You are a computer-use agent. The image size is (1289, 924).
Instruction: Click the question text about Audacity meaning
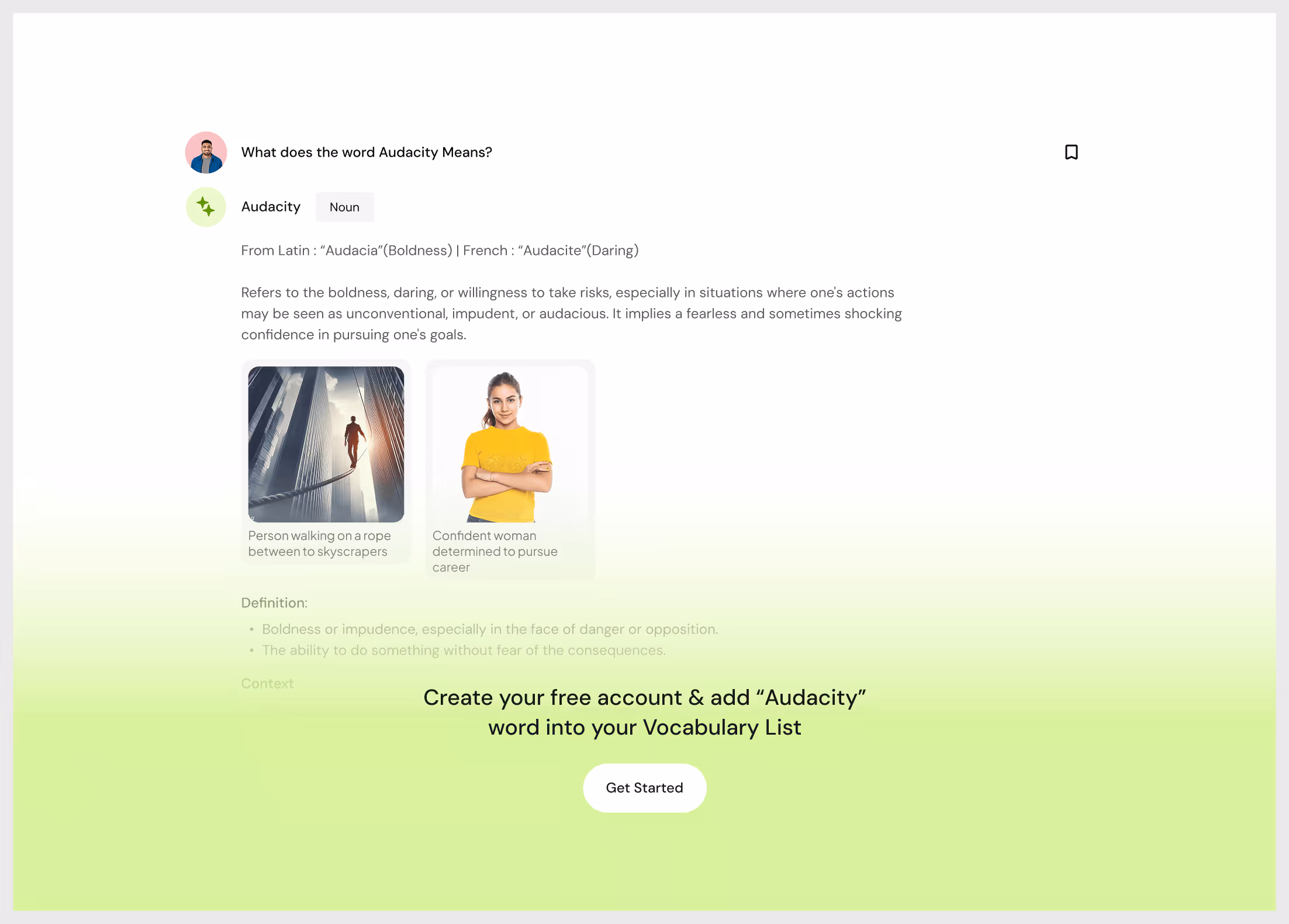coord(367,153)
